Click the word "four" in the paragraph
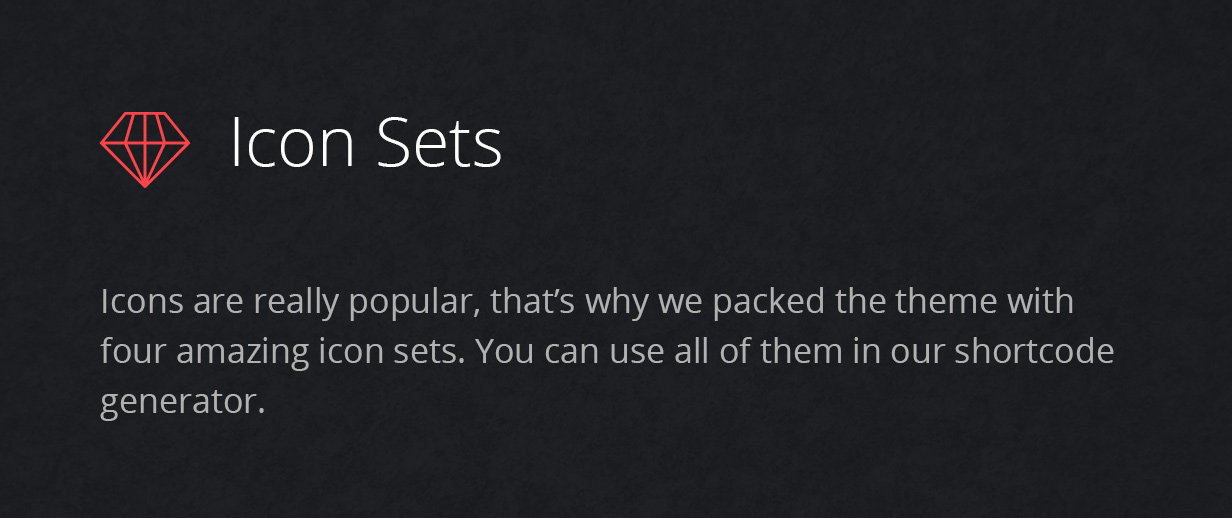 (x=134, y=352)
